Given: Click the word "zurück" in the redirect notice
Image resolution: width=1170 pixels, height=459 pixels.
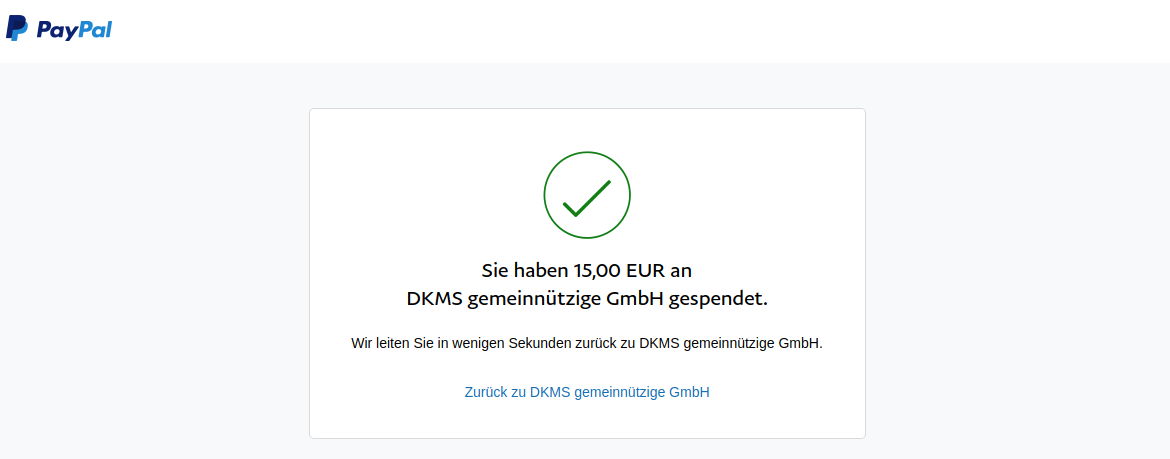Looking at the screenshot, I should 594,344.
